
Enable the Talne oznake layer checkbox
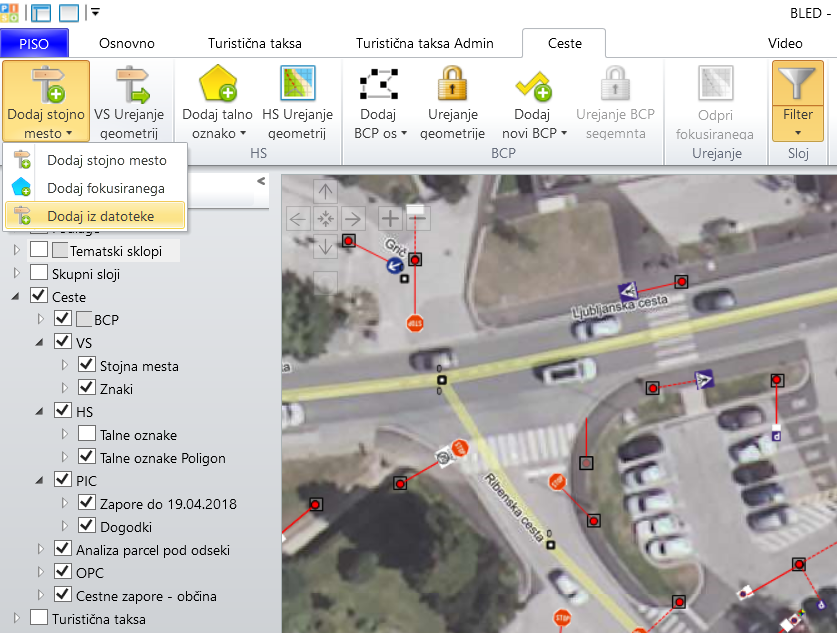point(86,434)
